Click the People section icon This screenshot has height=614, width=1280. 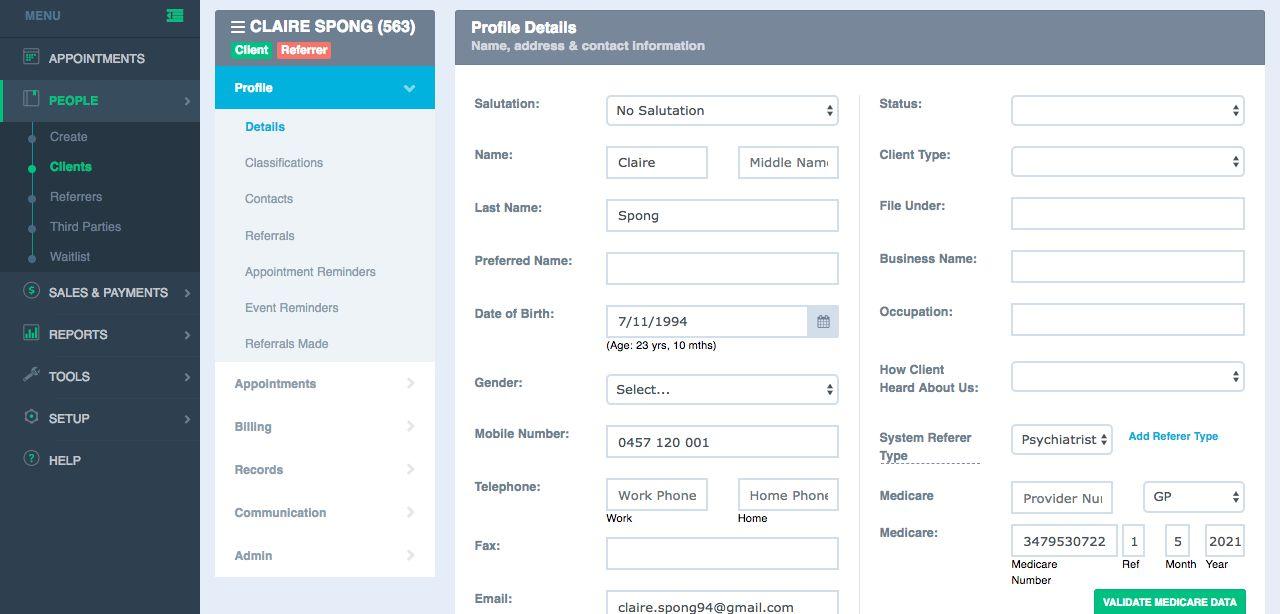pyautogui.click(x=31, y=99)
